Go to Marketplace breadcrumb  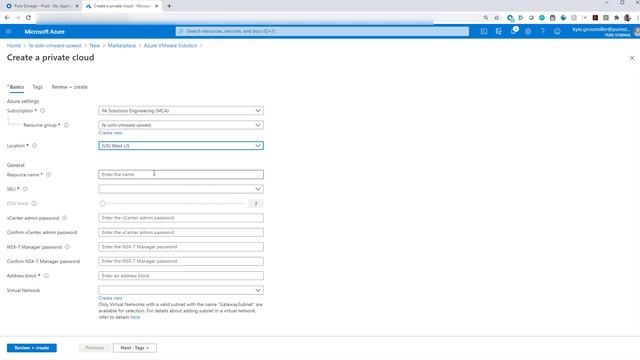(122, 45)
